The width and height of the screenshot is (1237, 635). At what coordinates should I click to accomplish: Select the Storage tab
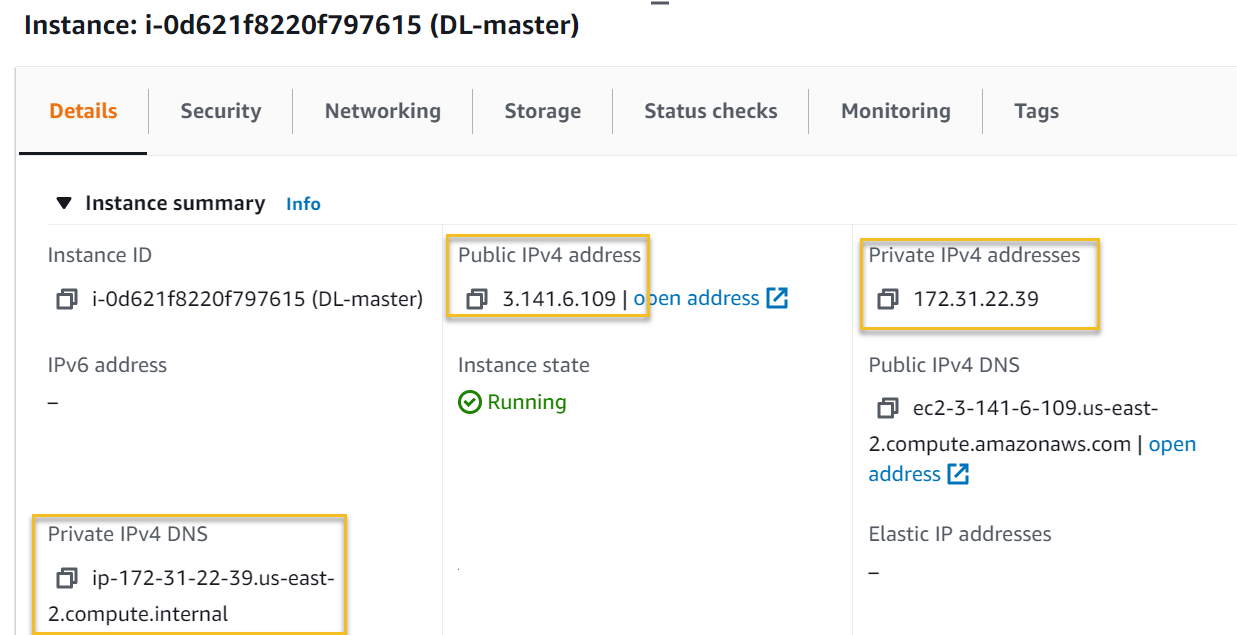(x=542, y=111)
